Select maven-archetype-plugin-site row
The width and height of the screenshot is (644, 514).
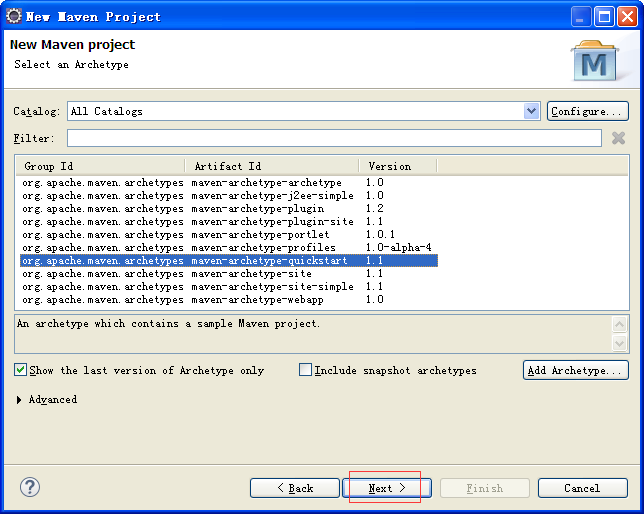pos(229,222)
